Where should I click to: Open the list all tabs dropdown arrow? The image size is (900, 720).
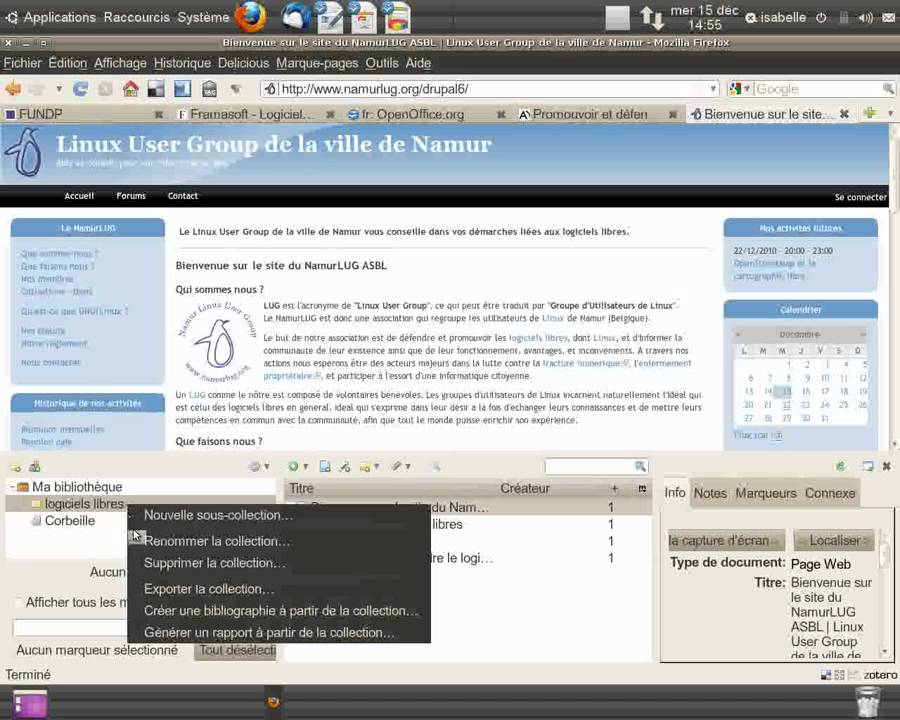(x=890, y=114)
